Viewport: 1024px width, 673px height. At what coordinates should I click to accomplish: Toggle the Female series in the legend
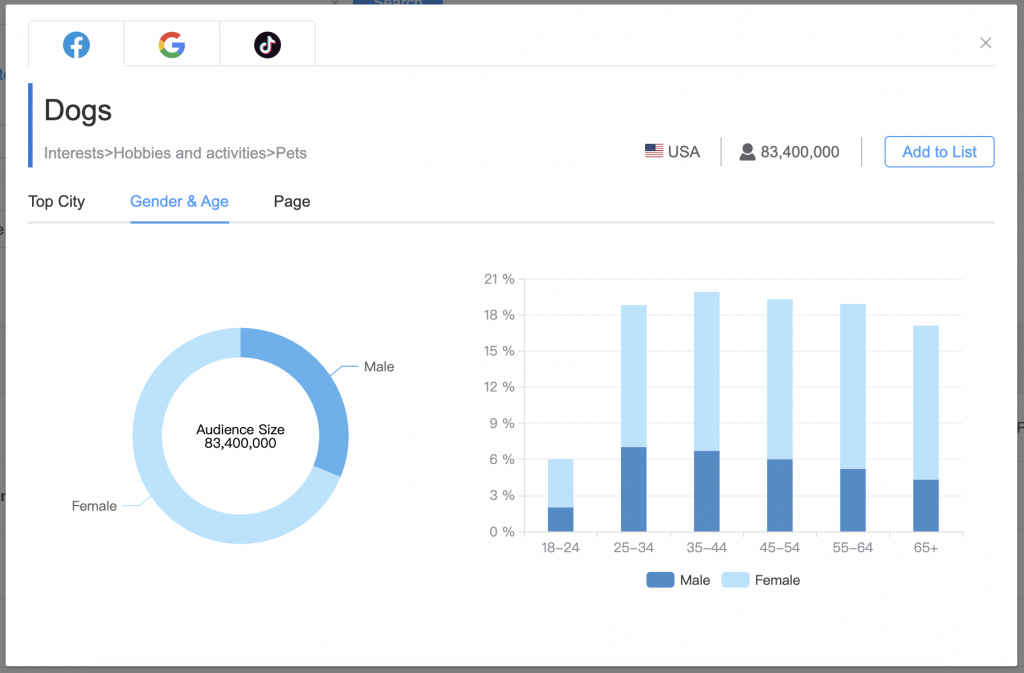click(x=775, y=580)
